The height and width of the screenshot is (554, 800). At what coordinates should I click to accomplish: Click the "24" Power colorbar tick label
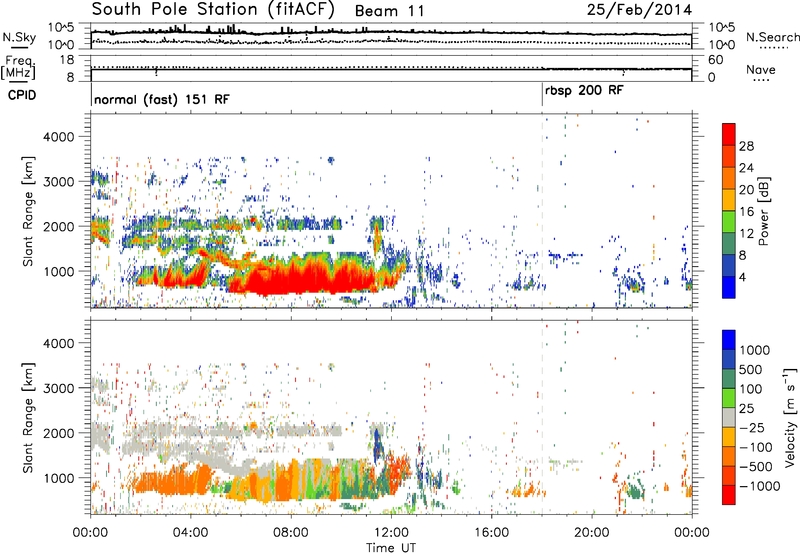746,168
